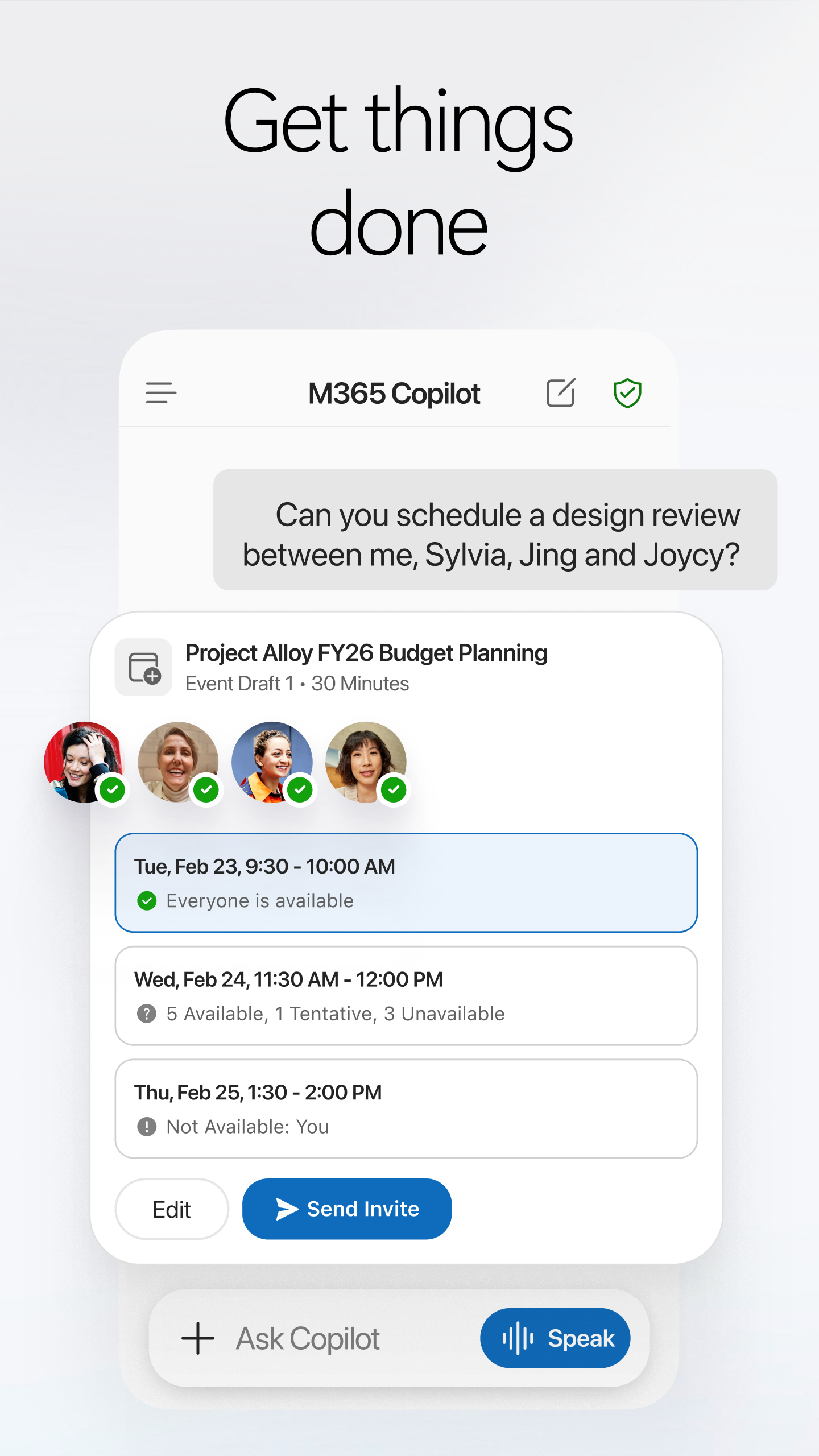Tap the green shield protection icon
The height and width of the screenshot is (1456, 819).
[x=627, y=393]
